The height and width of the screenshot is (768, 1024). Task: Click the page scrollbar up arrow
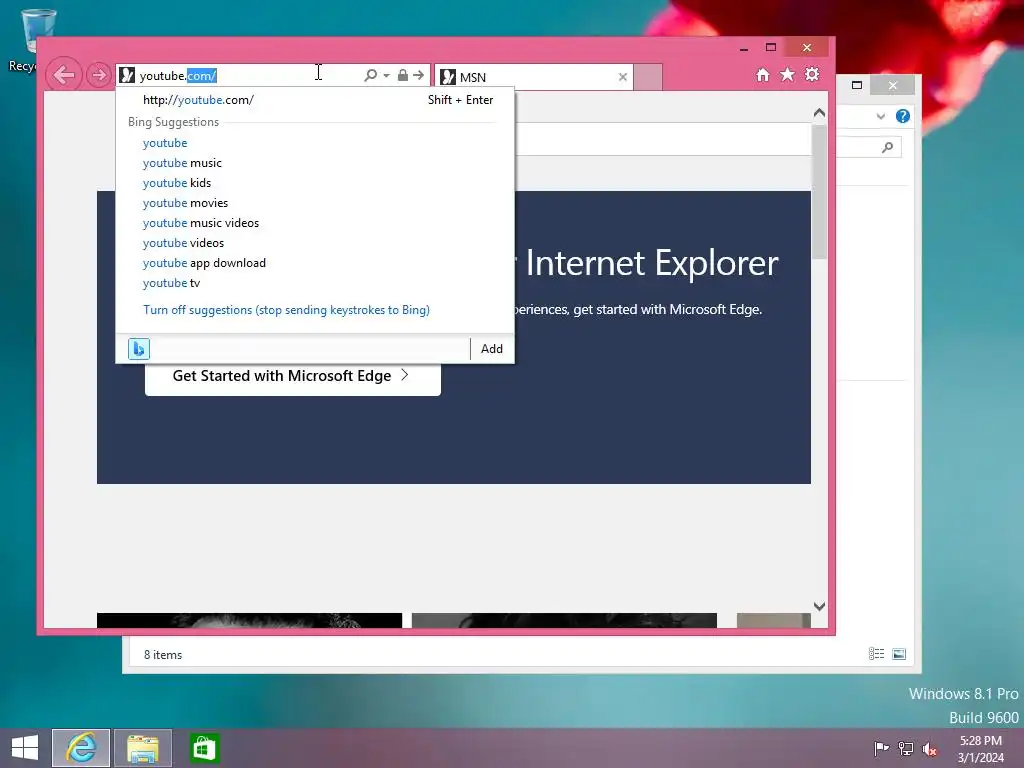point(819,113)
